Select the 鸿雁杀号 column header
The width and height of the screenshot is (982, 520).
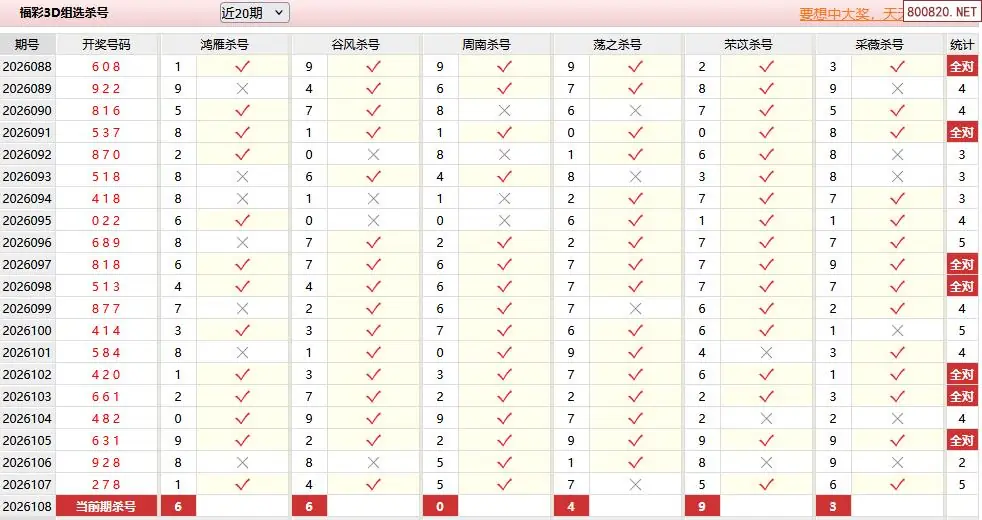click(x=224, y=45)
